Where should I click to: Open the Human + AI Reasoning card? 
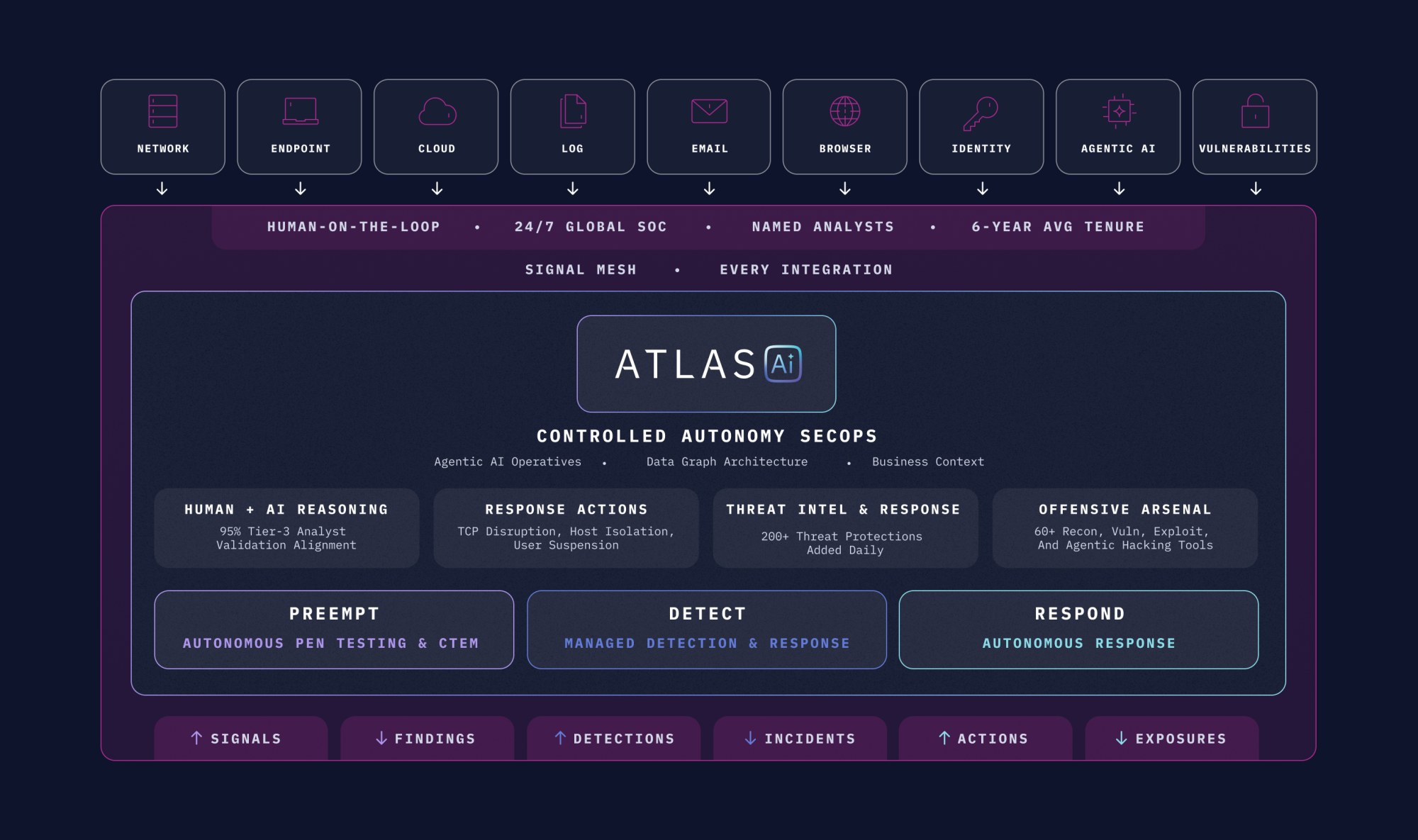click(x=286, y=528)
